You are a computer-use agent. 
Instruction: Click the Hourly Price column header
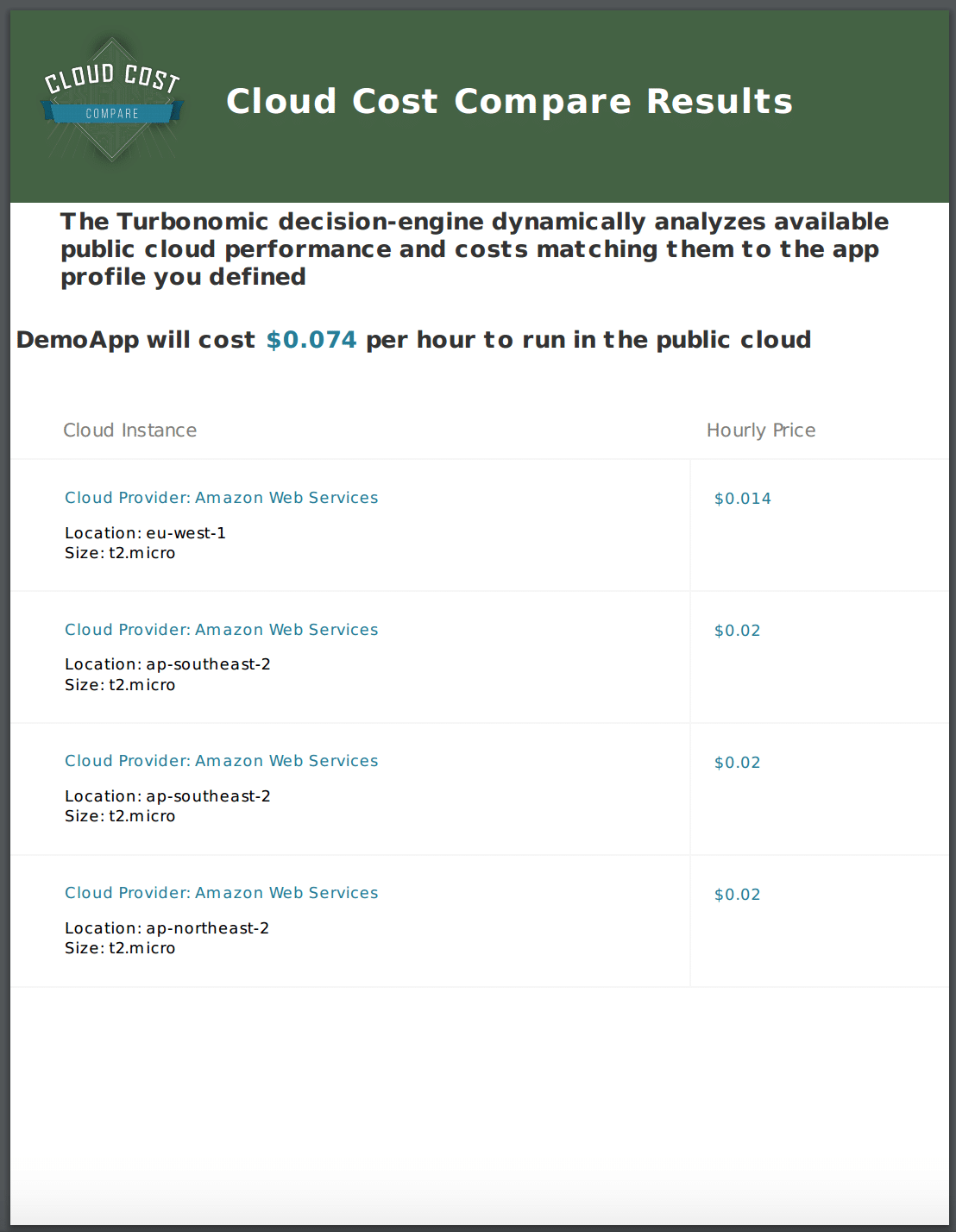761,431
